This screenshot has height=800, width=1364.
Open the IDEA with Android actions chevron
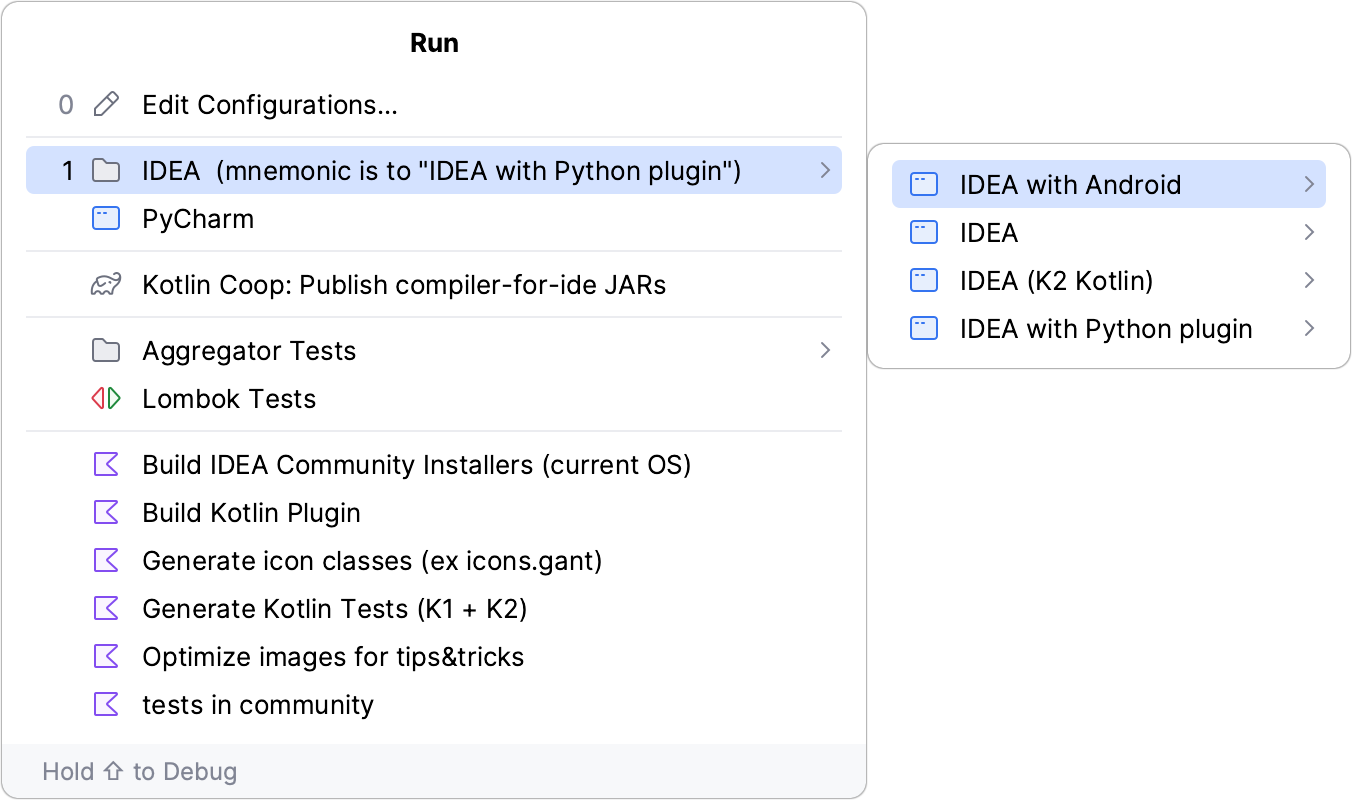pos(1309,185)
